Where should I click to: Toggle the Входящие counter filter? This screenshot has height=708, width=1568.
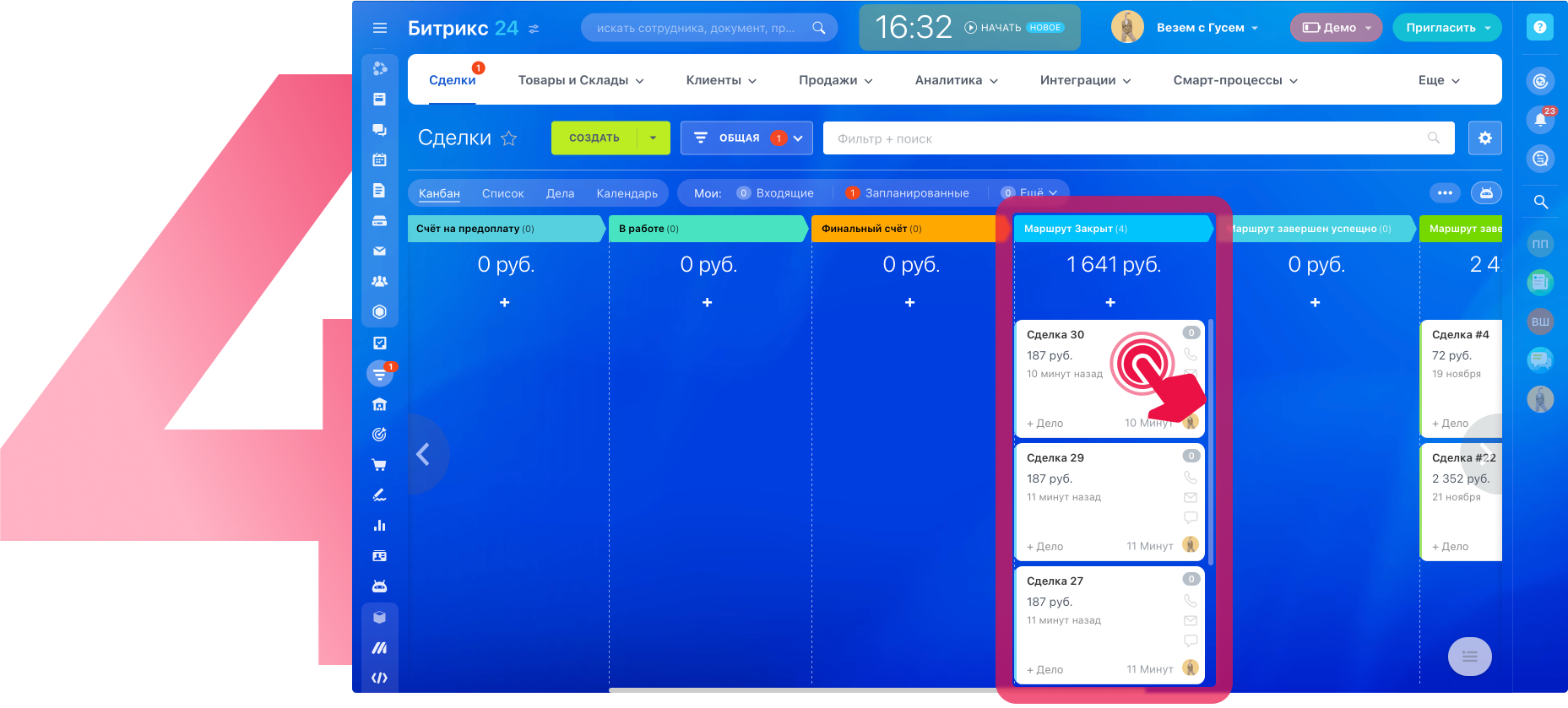click(775, 193)
